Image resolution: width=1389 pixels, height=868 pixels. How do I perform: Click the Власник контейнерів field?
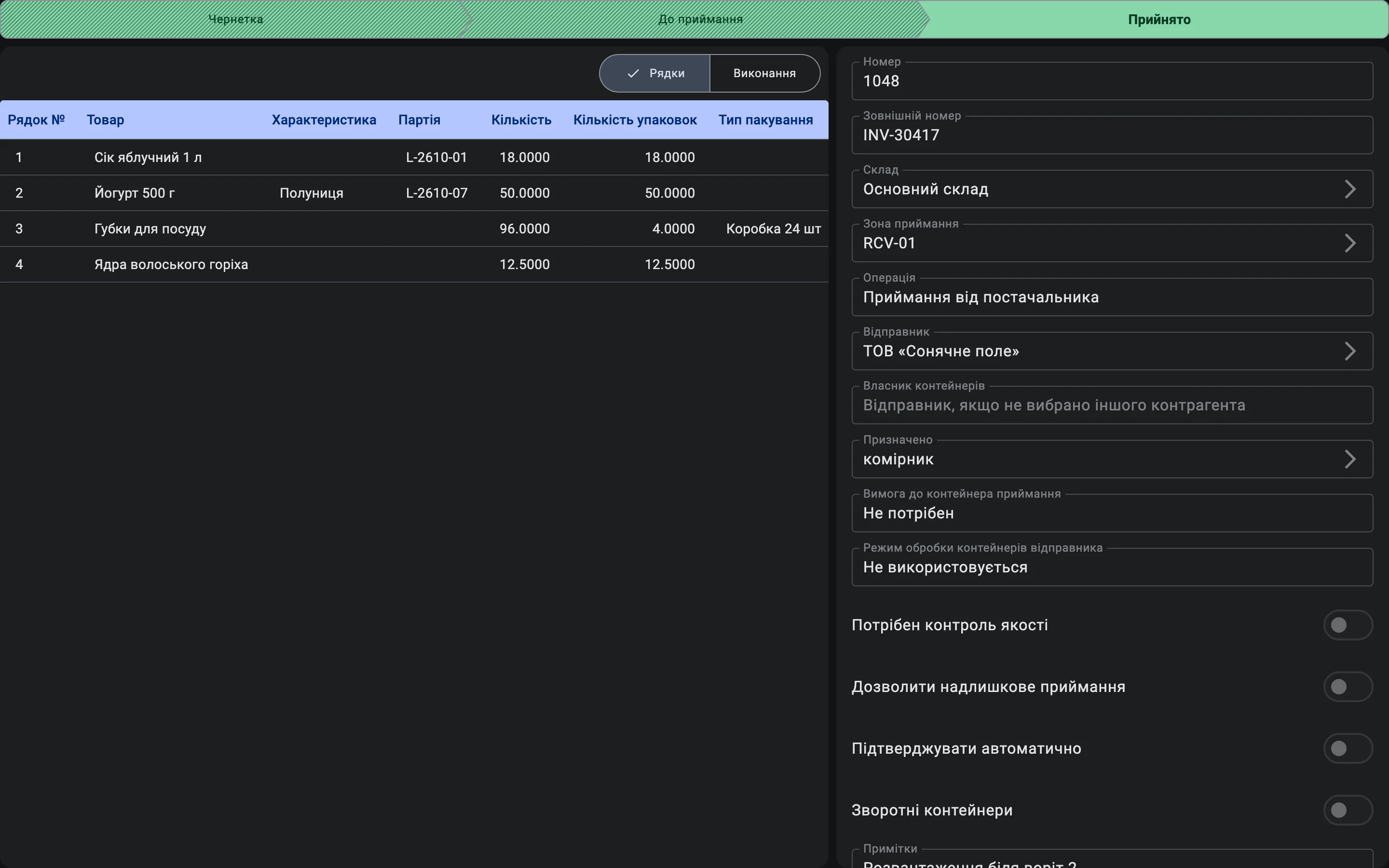pyautogui.click(x=1112, y=405)
